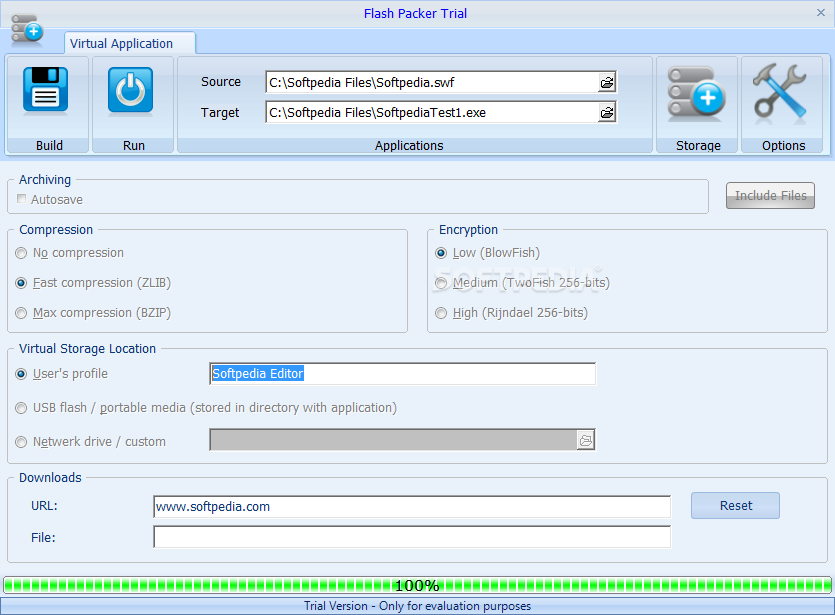Image resolution: width=835 pixels, height=615 pixels.
Task: Close the Flash Packer Trial window
Action: pos(821,13)
